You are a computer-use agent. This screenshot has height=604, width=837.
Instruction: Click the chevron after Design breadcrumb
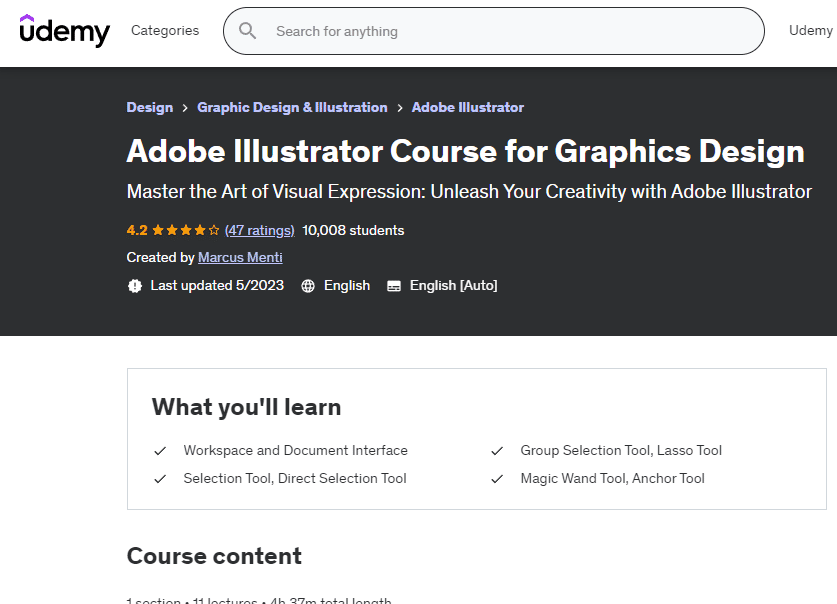[185, 108]
